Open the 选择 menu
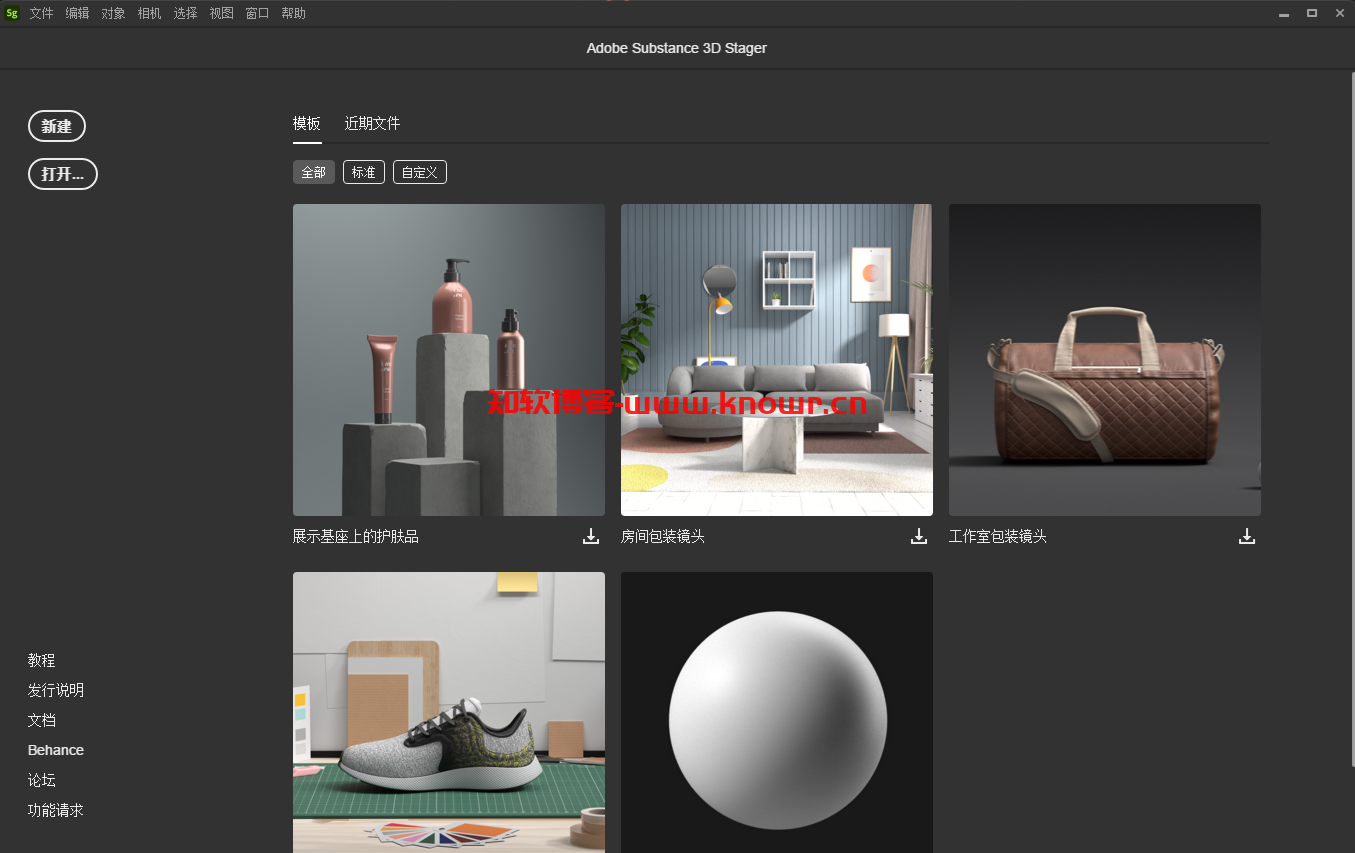1355x853 pixels. pos(186,13)
